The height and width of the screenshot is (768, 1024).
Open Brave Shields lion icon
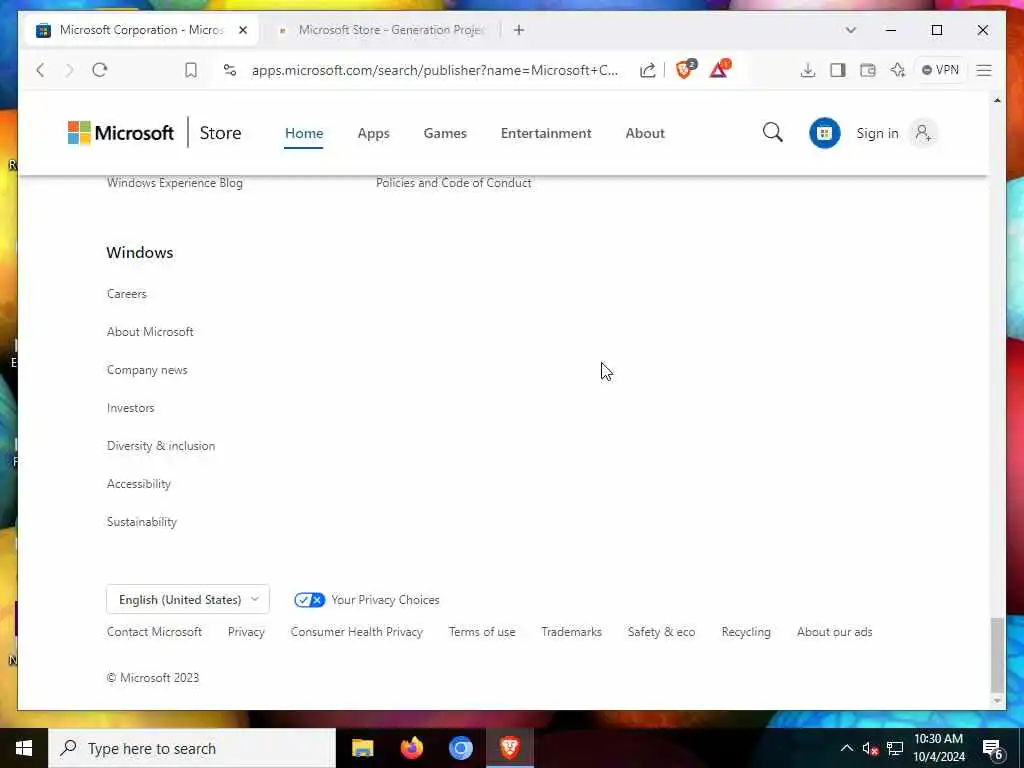point(685,69)
